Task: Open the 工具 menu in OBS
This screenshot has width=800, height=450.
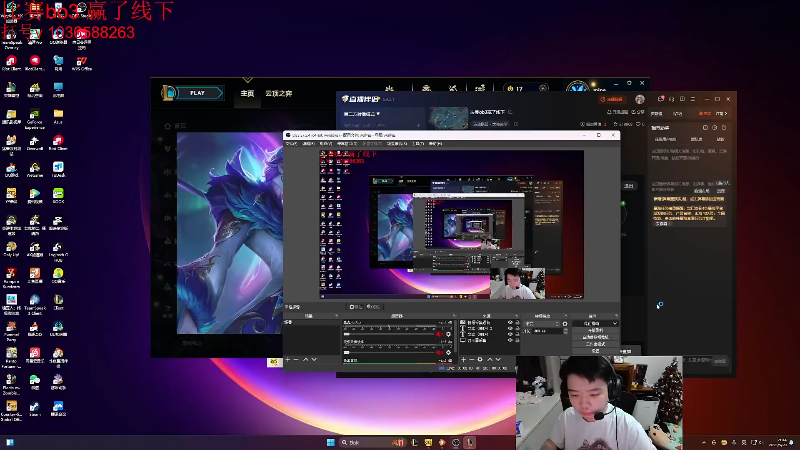Action: (418, 144)
